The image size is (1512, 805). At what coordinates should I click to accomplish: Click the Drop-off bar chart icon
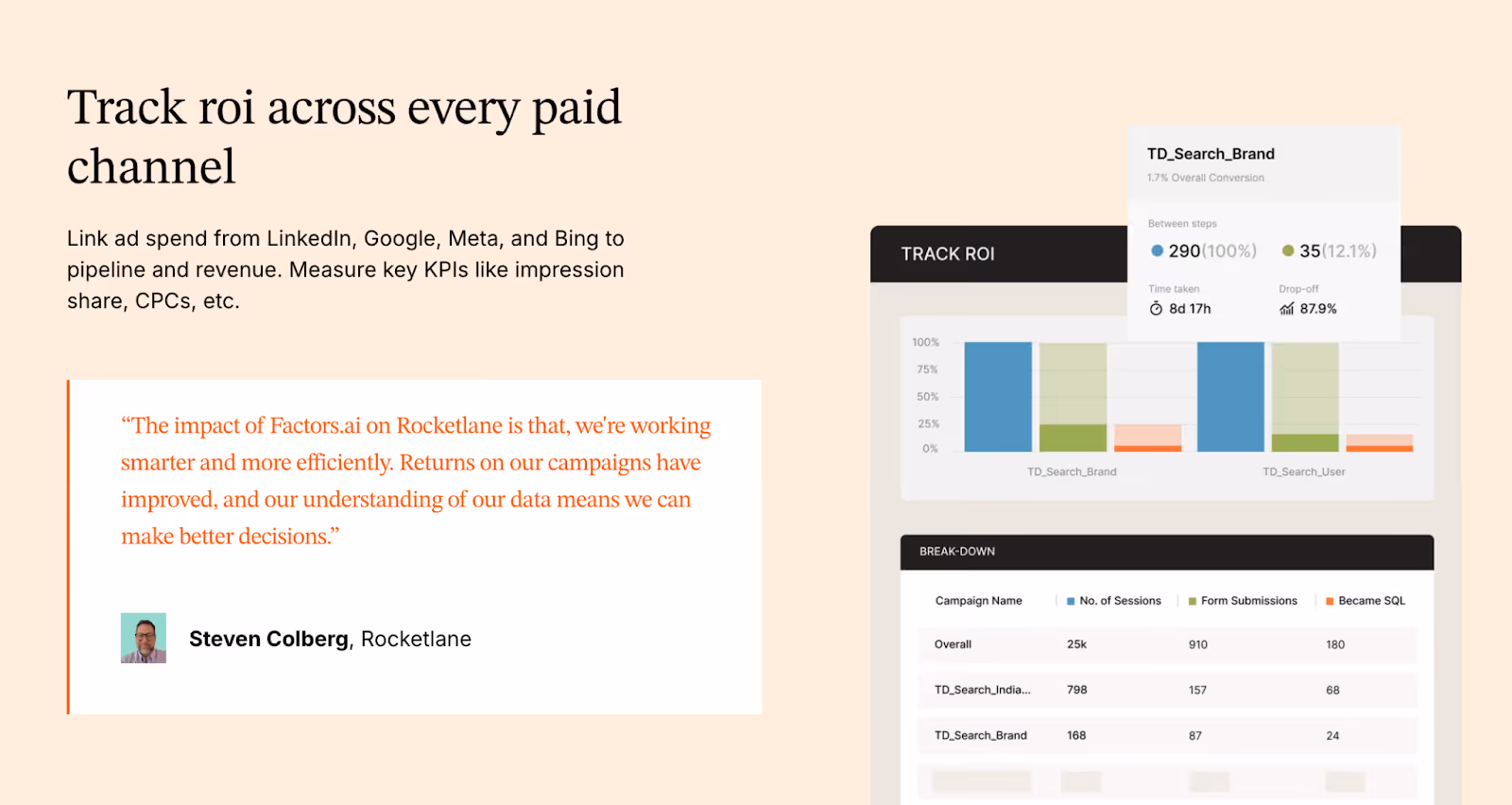tap(1287, 308)
